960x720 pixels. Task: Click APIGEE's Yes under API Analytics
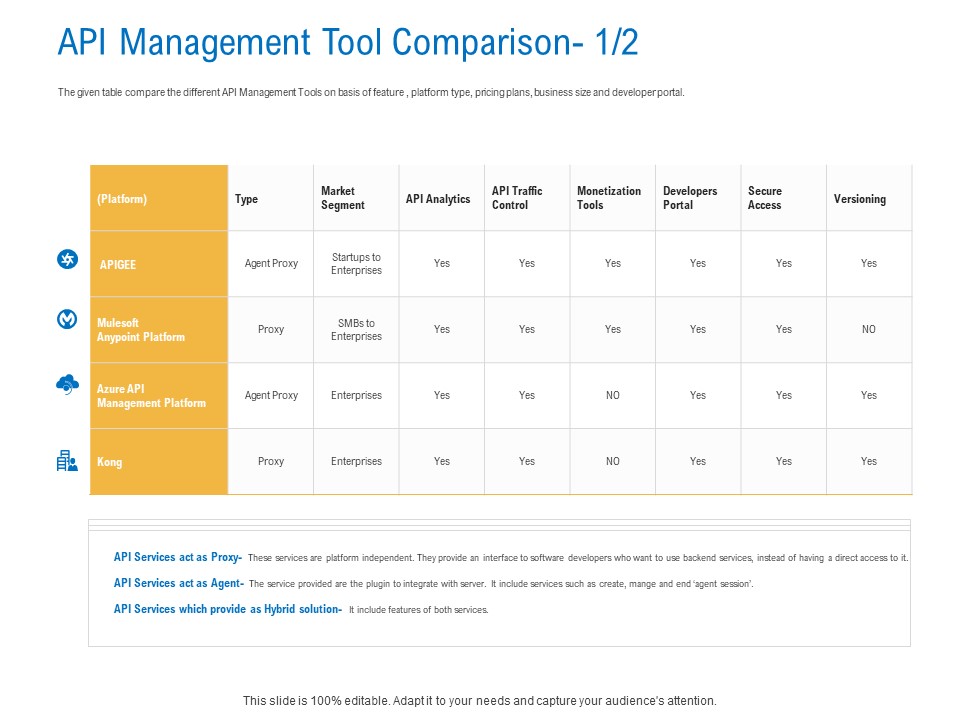click(x=441, y=263)
